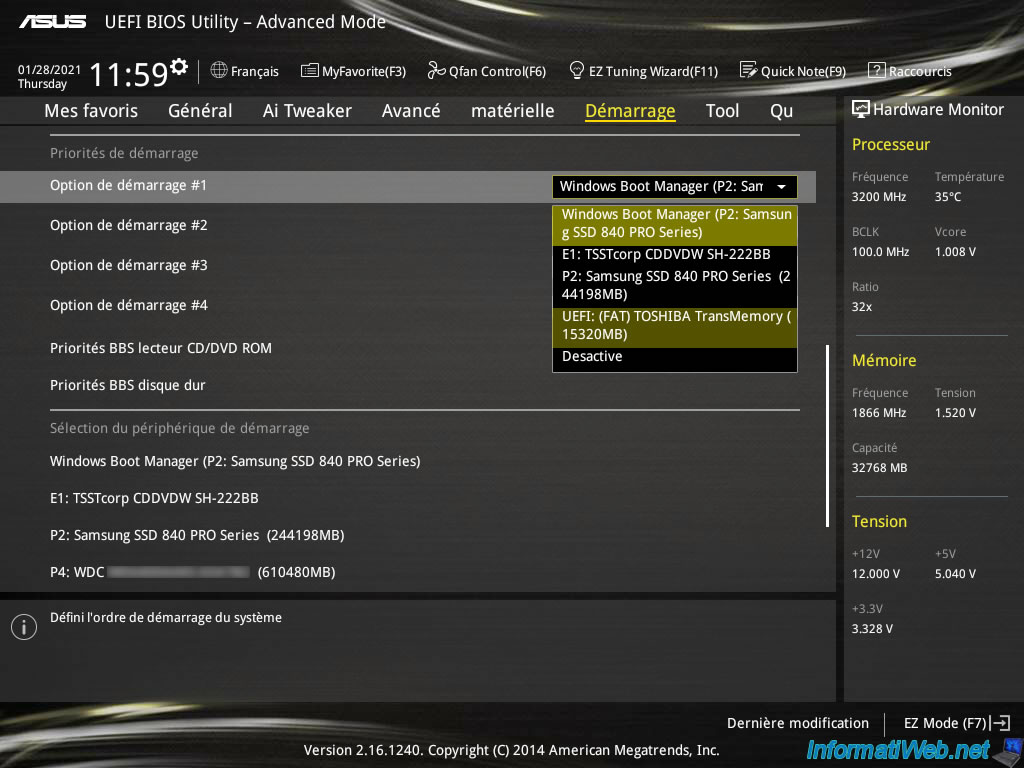Select the Démarrage tab

pyautogui.click(x=630, y=111)
